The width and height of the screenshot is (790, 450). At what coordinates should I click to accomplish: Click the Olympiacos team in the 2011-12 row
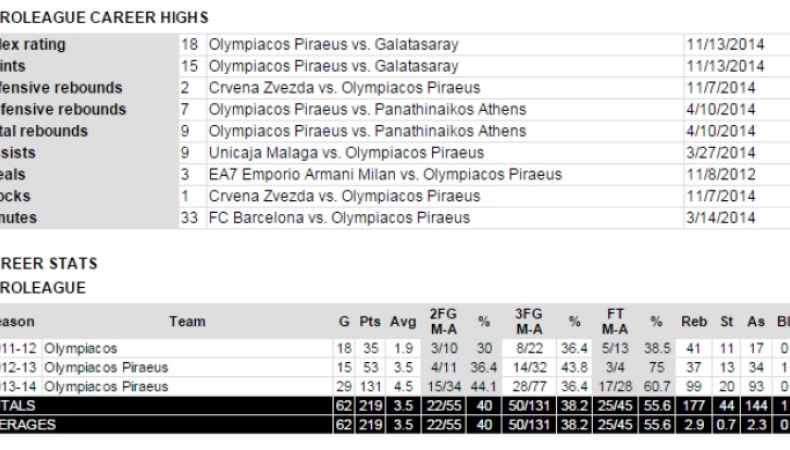tap(81, 348)
